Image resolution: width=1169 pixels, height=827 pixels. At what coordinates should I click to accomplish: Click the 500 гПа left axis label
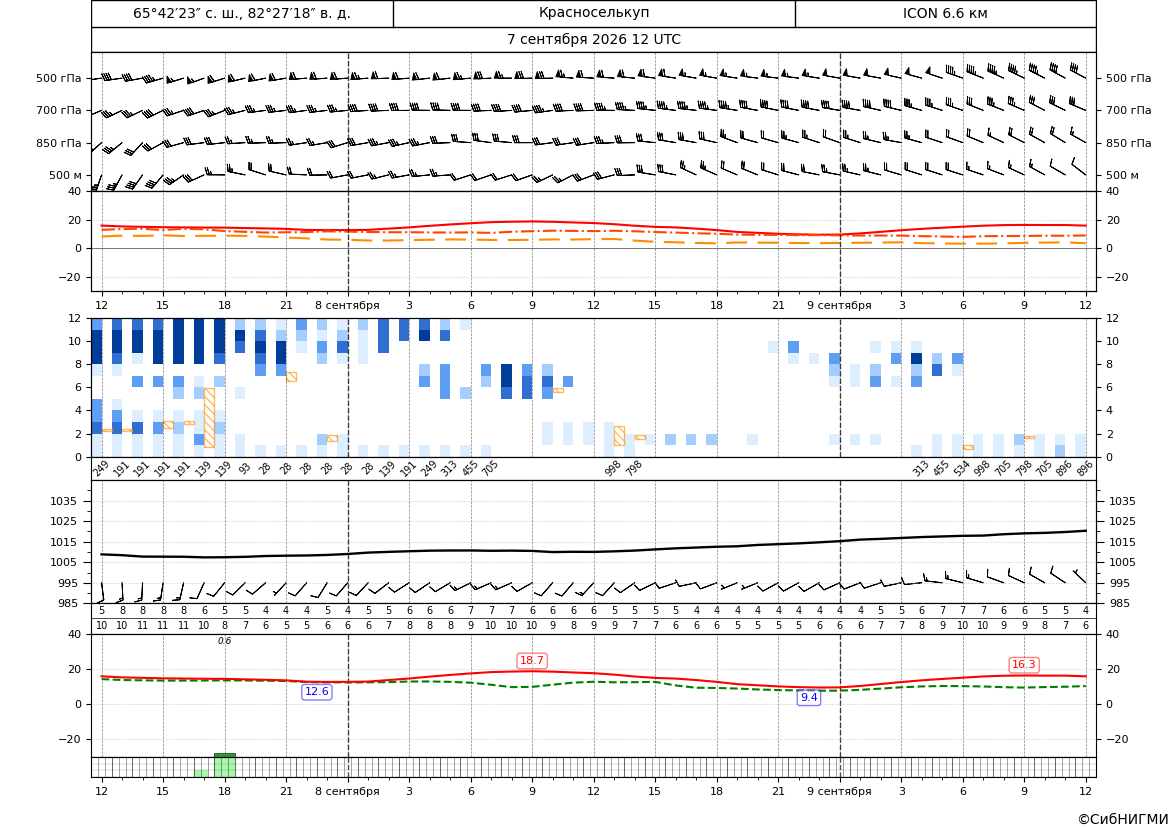pyautogui.click(x=59, y=78)
